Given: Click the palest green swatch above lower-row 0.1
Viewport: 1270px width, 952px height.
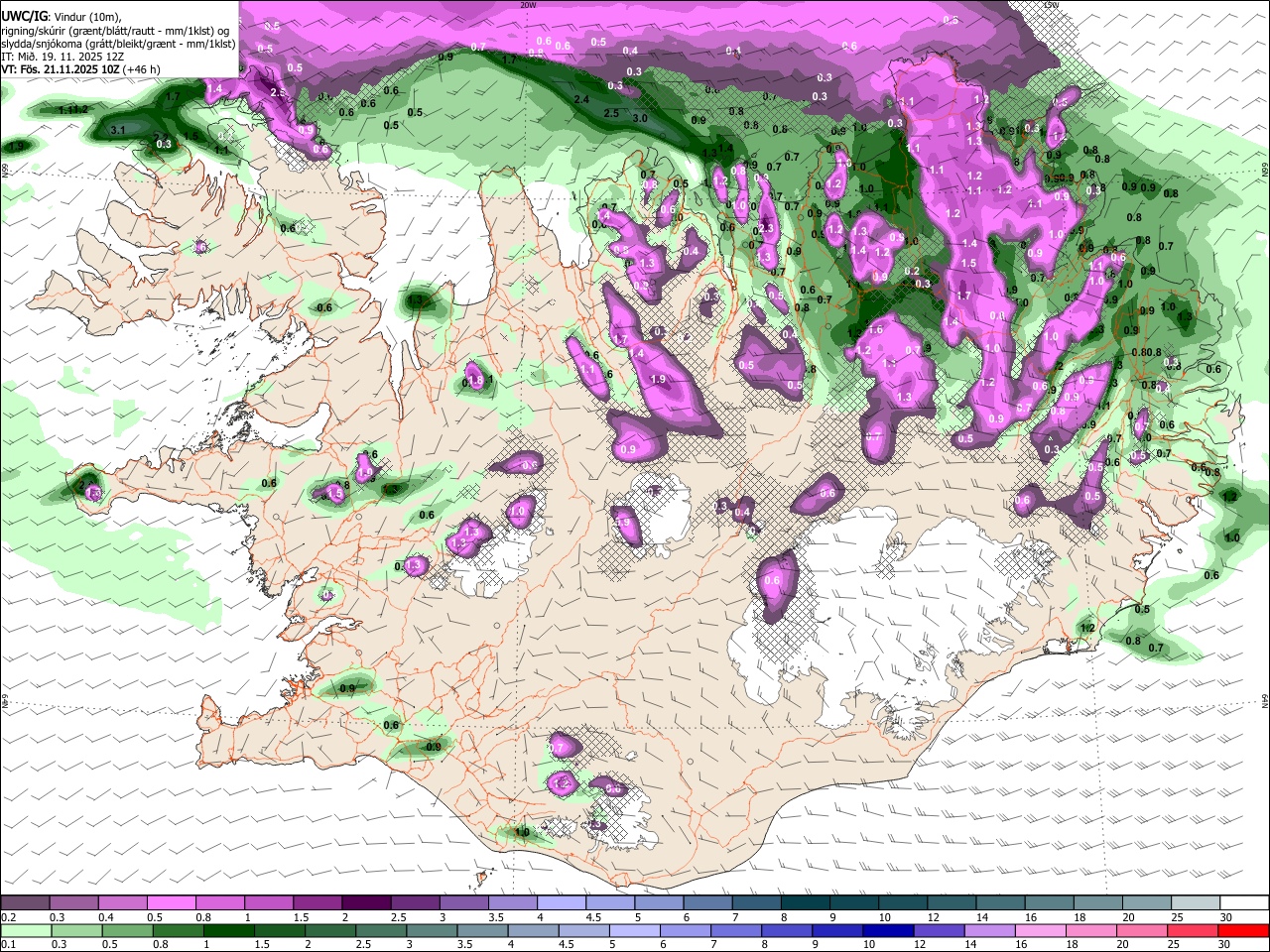Looking at the screenshot, I should tap(25, 930).
